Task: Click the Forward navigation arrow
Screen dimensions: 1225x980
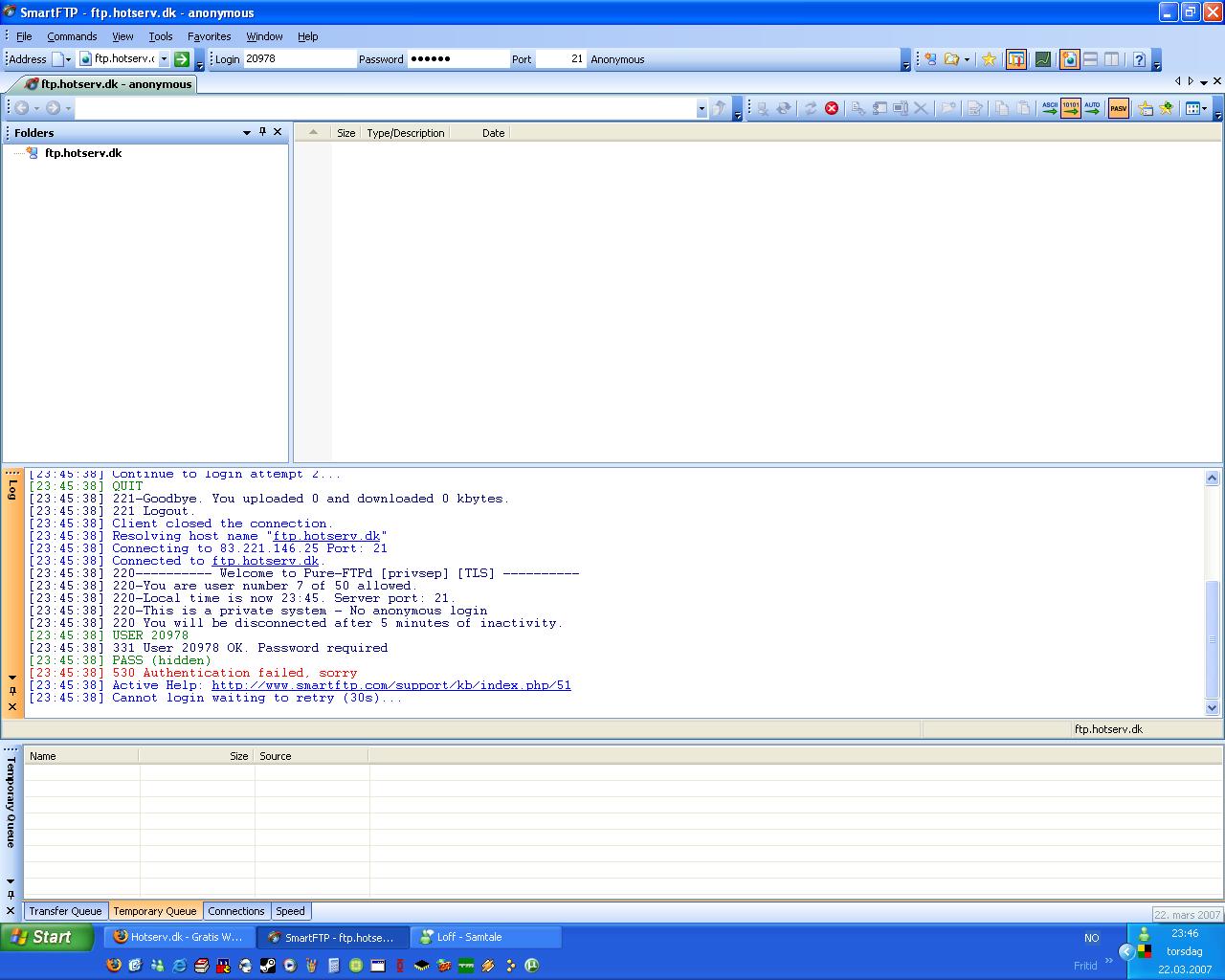Action: (53, 108)
